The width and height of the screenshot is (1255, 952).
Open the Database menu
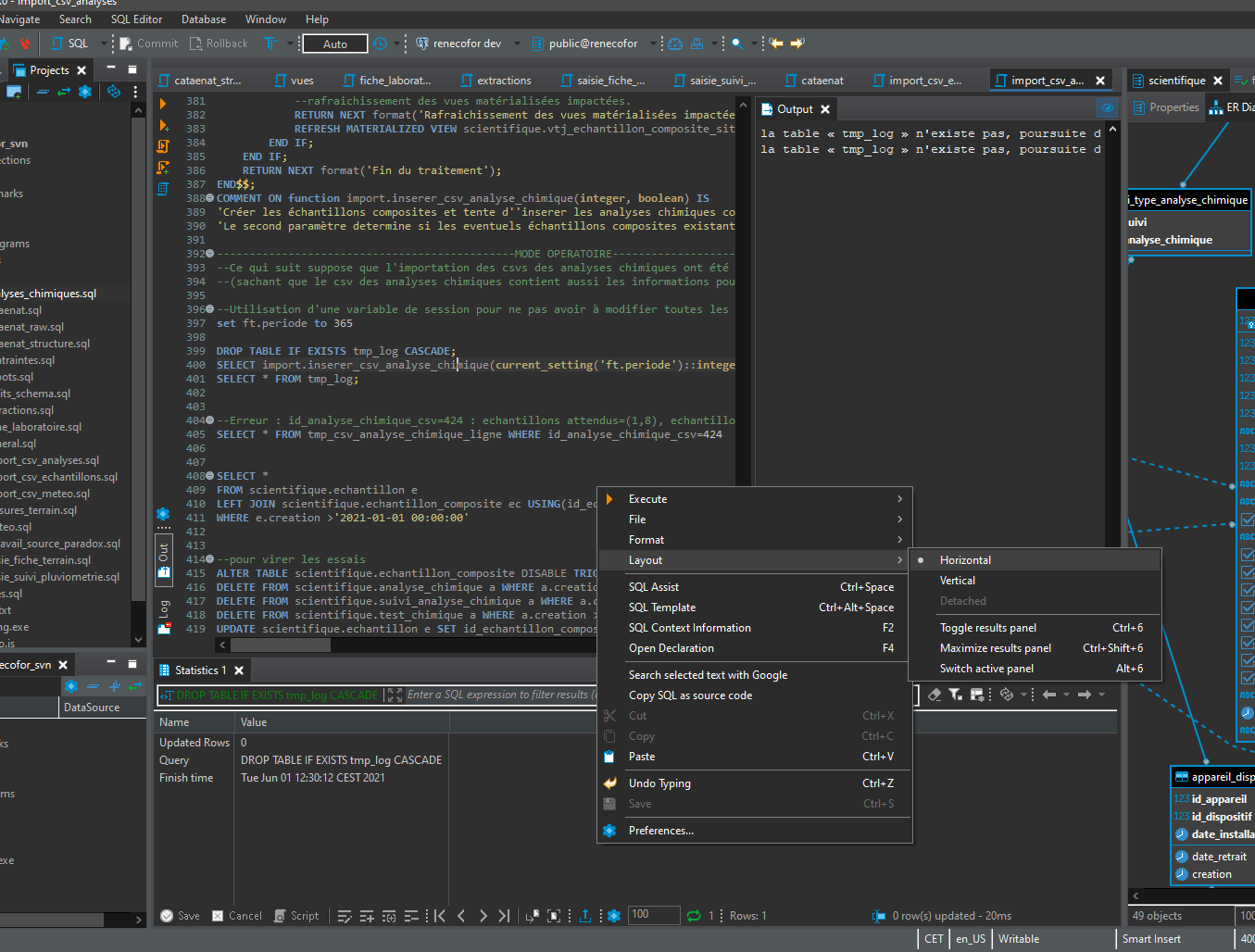point(204,19)
